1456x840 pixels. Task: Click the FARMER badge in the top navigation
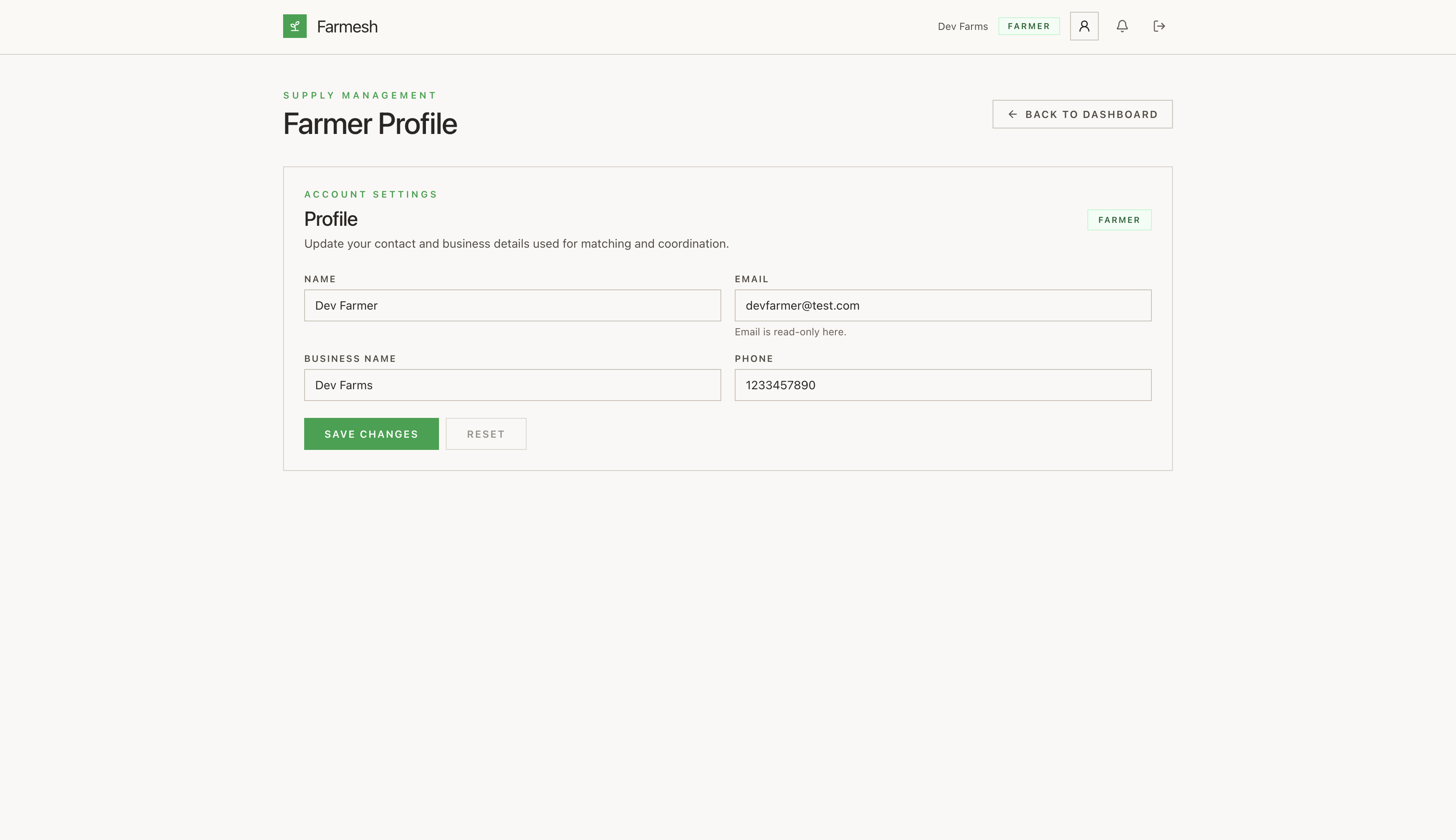pos(1028,27)
